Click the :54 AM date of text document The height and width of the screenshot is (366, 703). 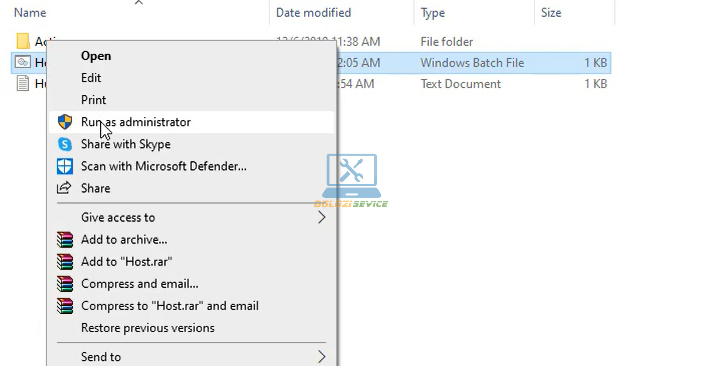click(356, 84)
